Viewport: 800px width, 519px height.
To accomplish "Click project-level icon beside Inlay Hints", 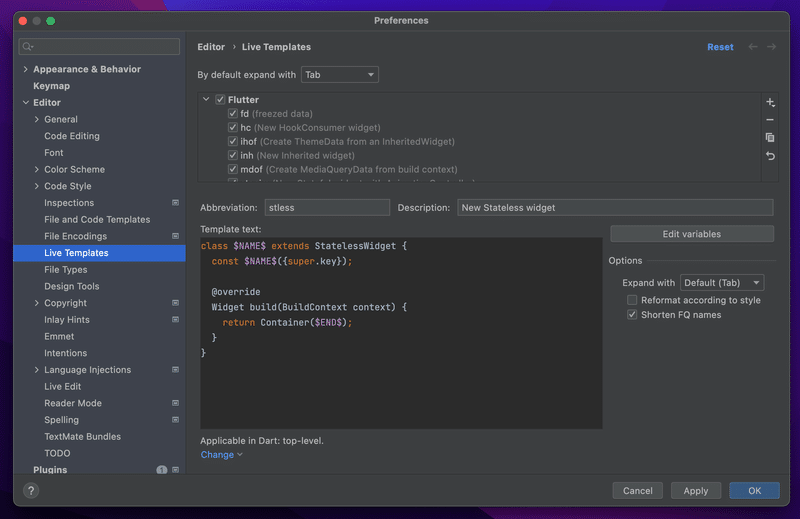I will [175, 319].
